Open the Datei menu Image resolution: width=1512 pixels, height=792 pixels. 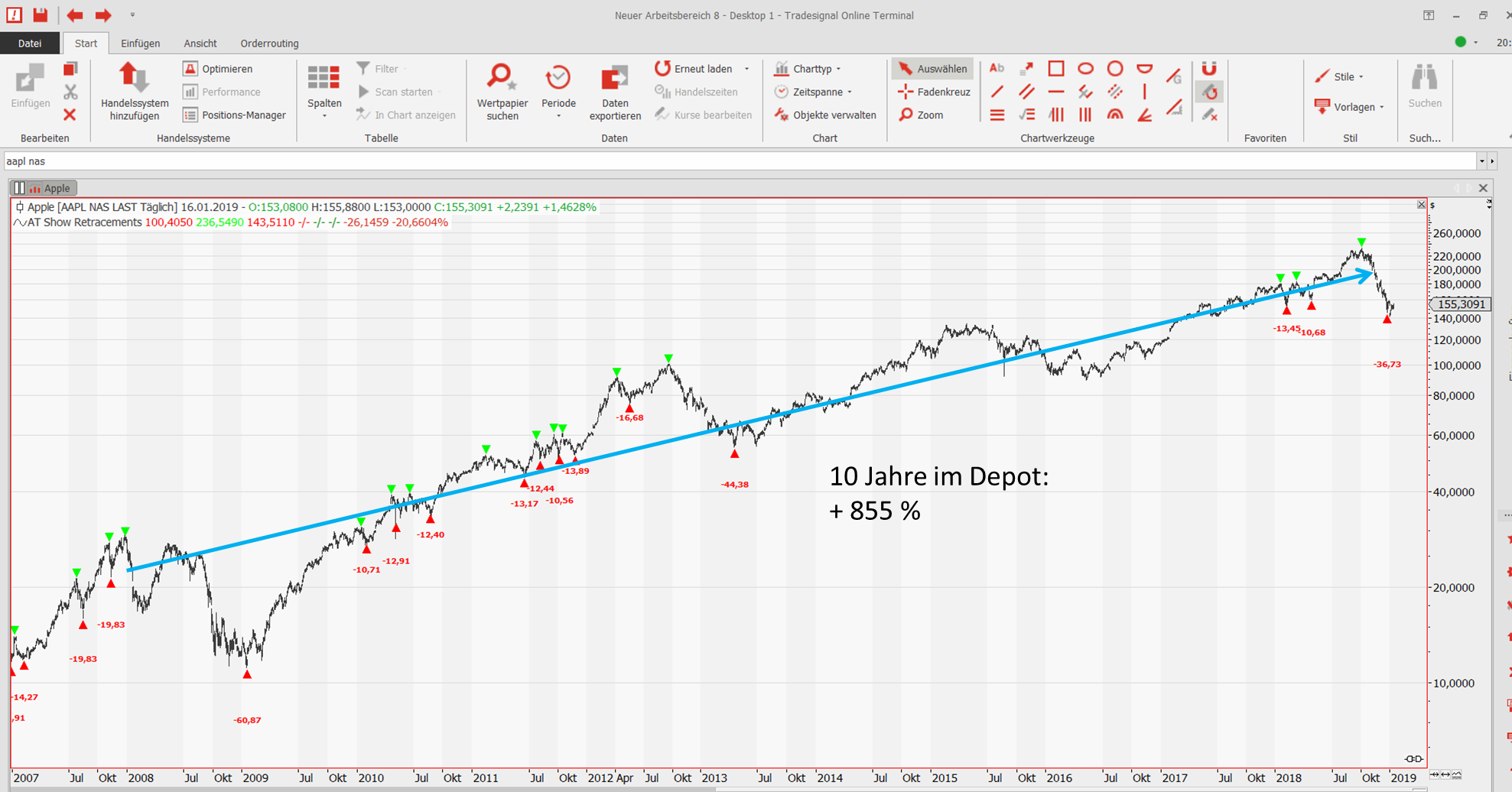pyautogui.click(x=30, y=44)
